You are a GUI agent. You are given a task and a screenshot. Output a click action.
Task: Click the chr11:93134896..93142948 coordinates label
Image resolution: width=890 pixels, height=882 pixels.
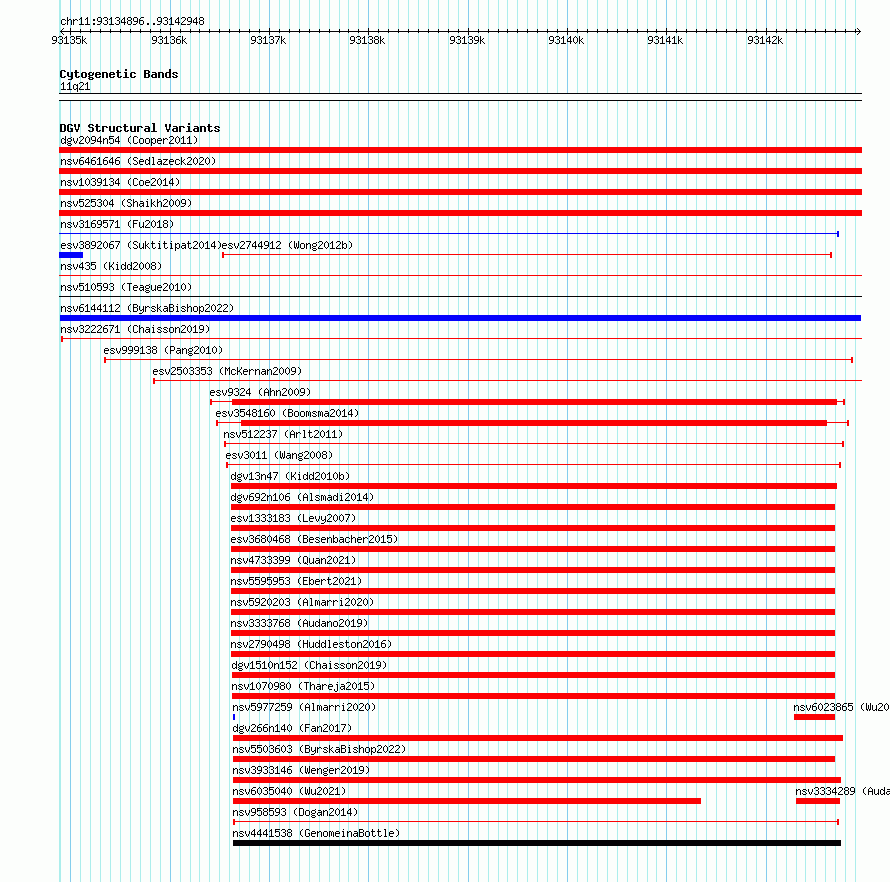pos(132,21)
